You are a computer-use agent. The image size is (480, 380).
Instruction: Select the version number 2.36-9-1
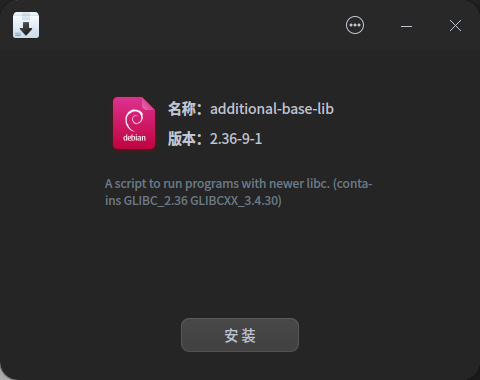pos(236,139)
